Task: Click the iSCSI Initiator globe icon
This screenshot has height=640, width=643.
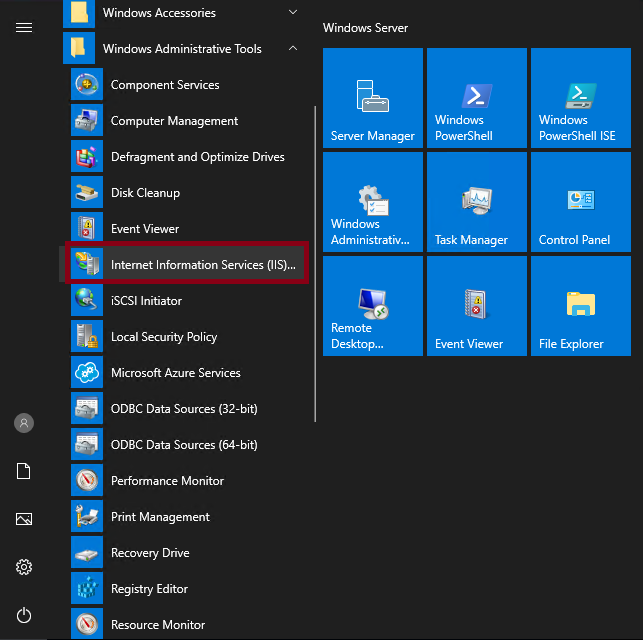Action: point(87,301)
